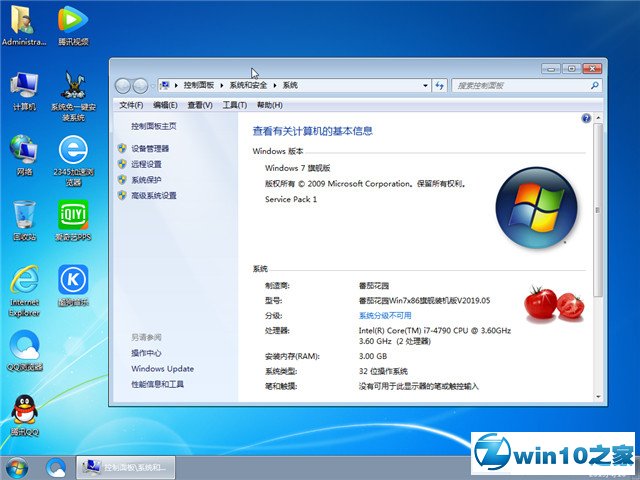Open the 帮助(H) menu
Image resolution: width=640 pixels, height=480 pixels.
270,105
